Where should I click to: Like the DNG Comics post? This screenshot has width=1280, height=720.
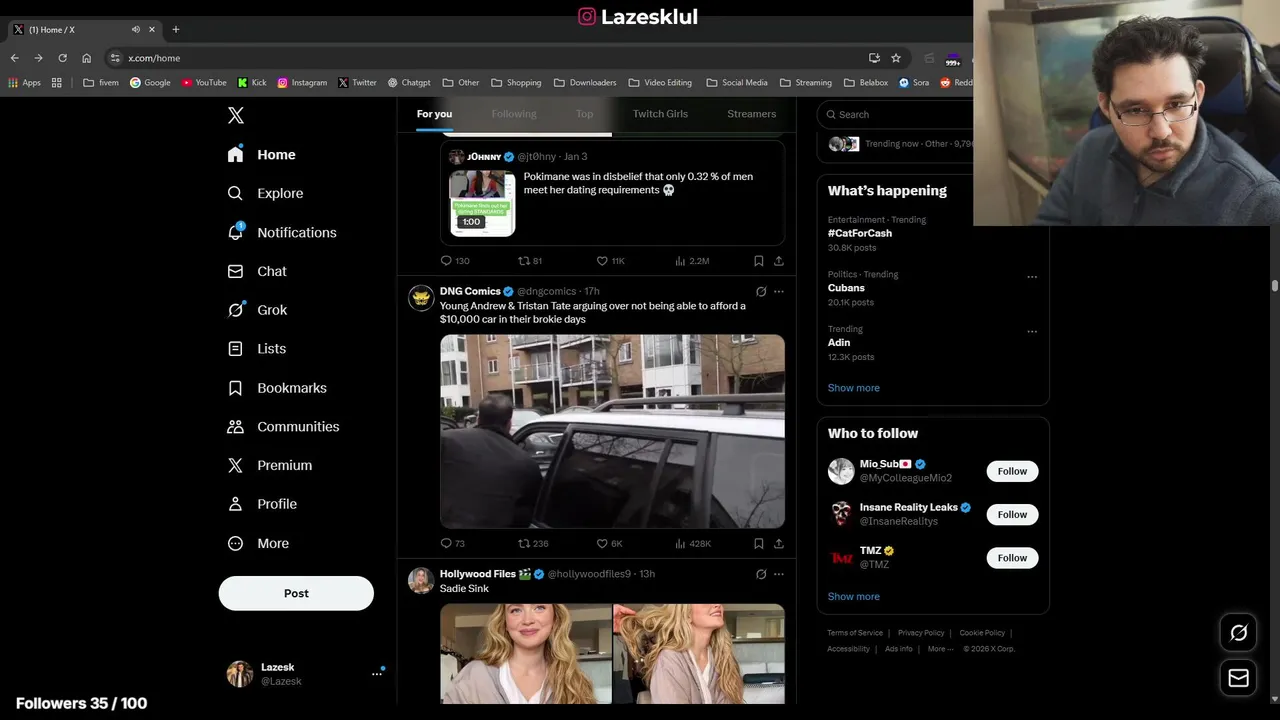pos(610,544)
